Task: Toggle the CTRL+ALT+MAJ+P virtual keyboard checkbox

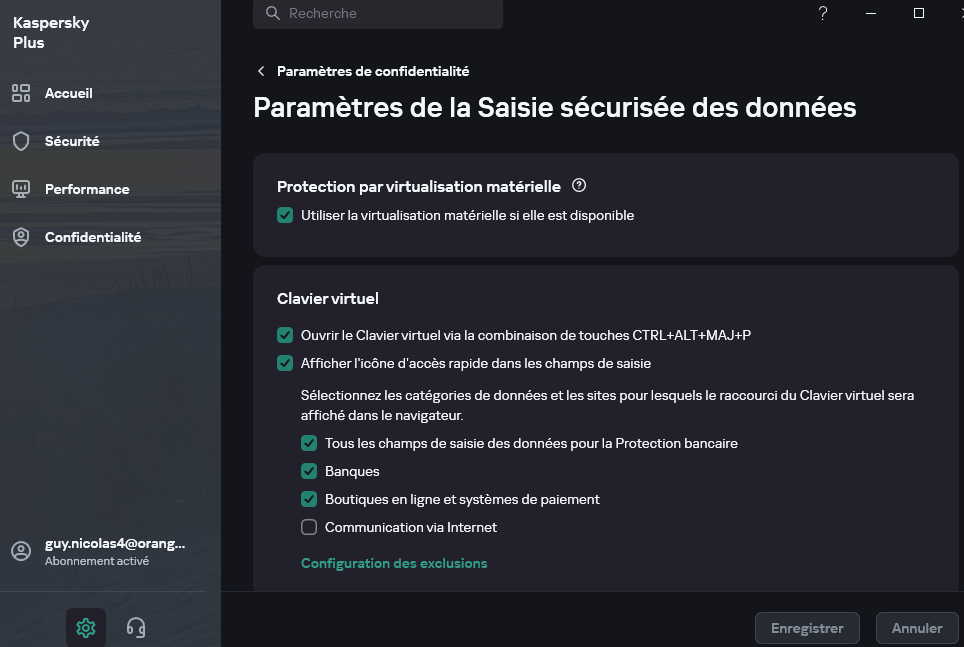Action: pos(285,335)
